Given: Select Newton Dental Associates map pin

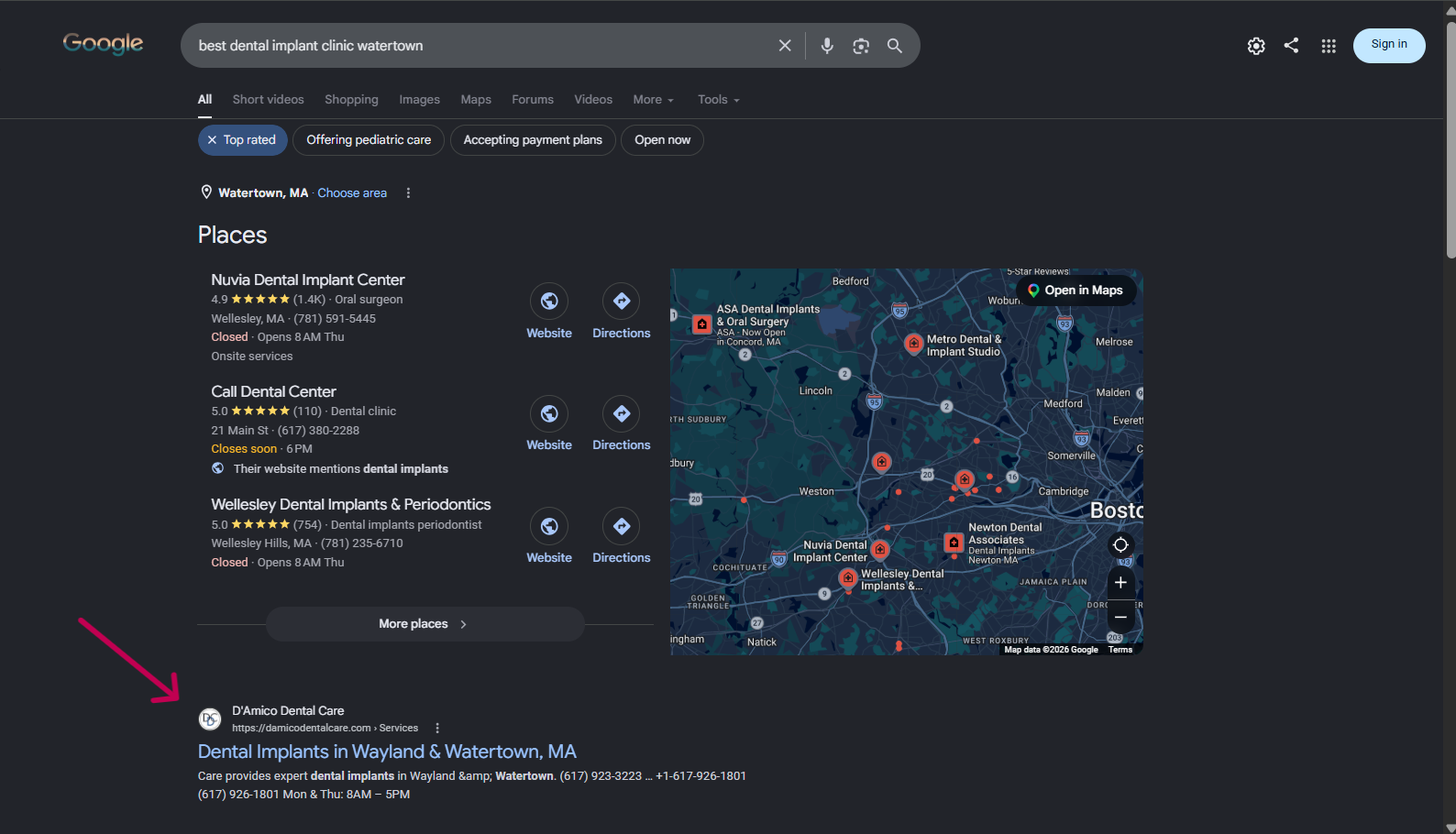Looking at the screenshot, I should click(954, 543).
